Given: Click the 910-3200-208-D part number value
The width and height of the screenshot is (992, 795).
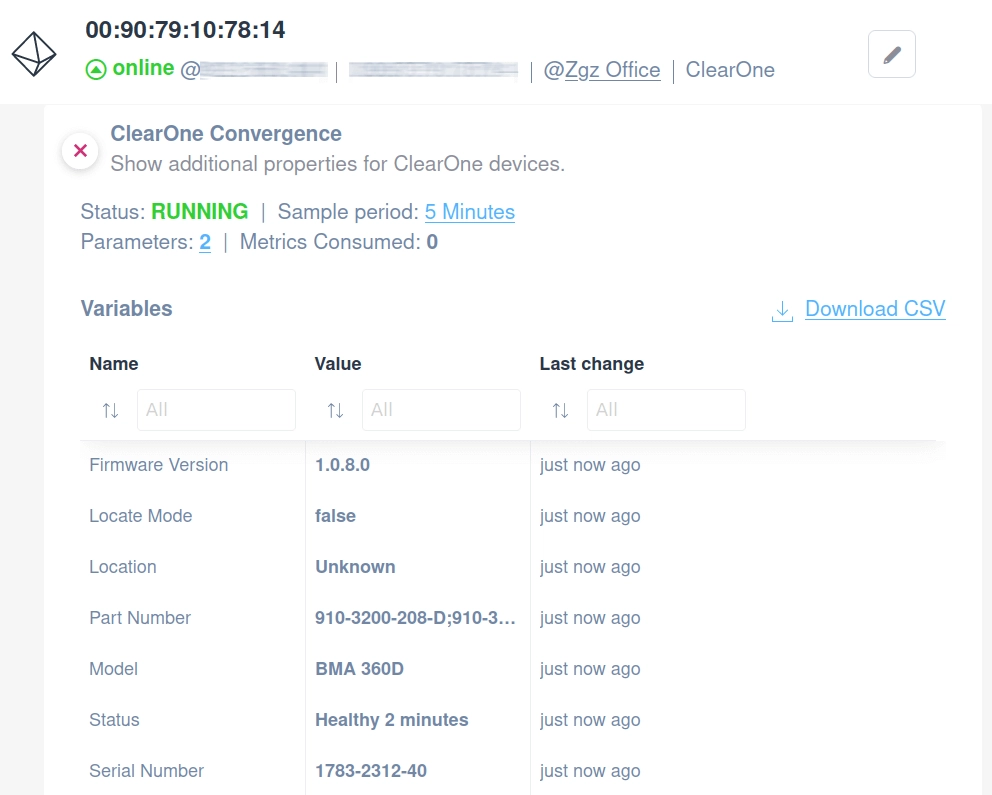Looking at the screenshot, I should coord(416,618).
